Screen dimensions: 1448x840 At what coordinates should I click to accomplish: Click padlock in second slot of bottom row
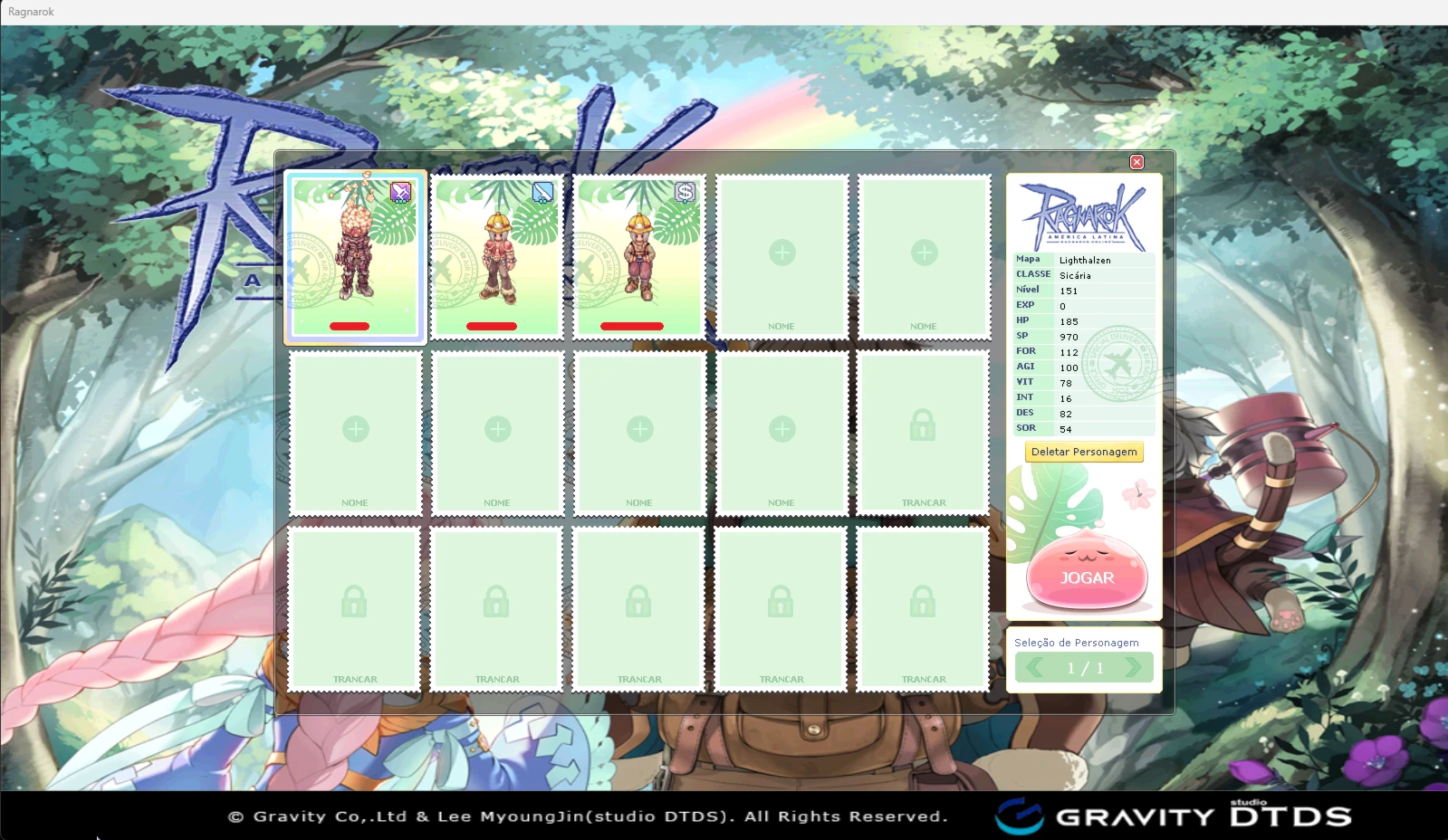[x=496, y=601]
